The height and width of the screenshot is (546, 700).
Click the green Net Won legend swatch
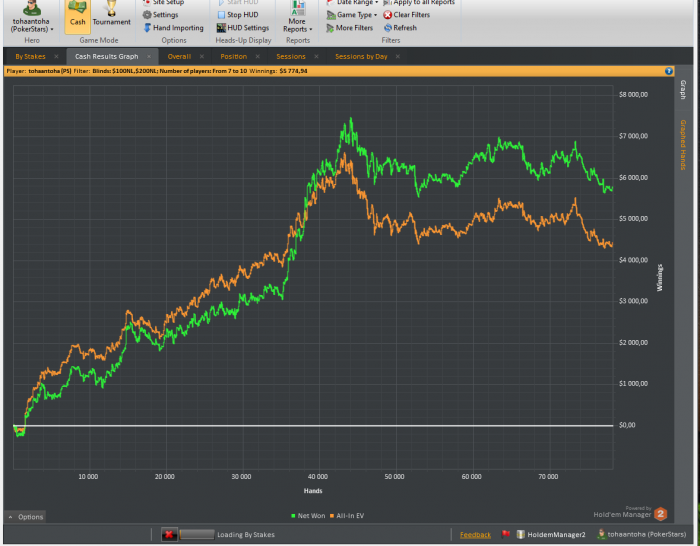[x=292, y=515]
